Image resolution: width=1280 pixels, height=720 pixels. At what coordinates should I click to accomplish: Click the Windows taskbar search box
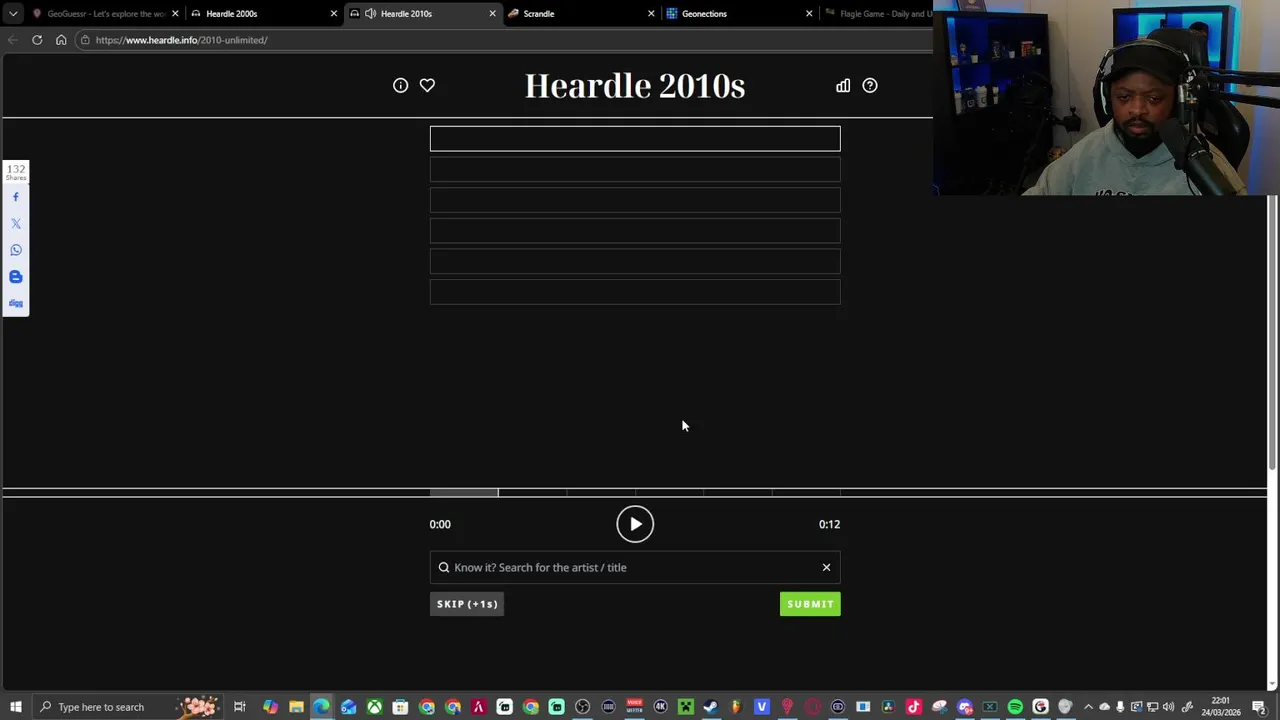(128, 707)
